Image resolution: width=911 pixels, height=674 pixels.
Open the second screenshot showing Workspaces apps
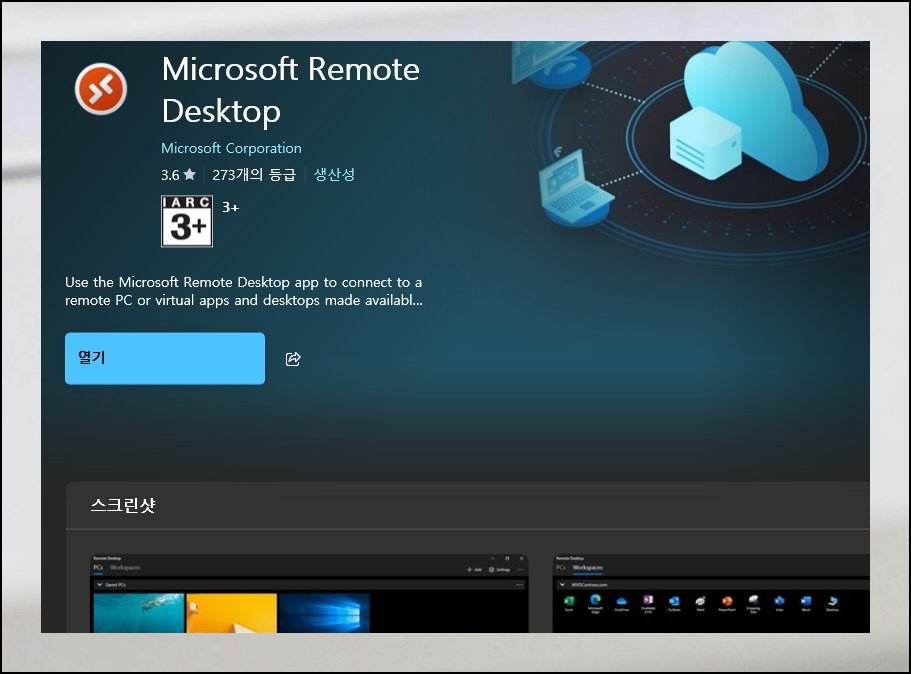coord(711,593)
